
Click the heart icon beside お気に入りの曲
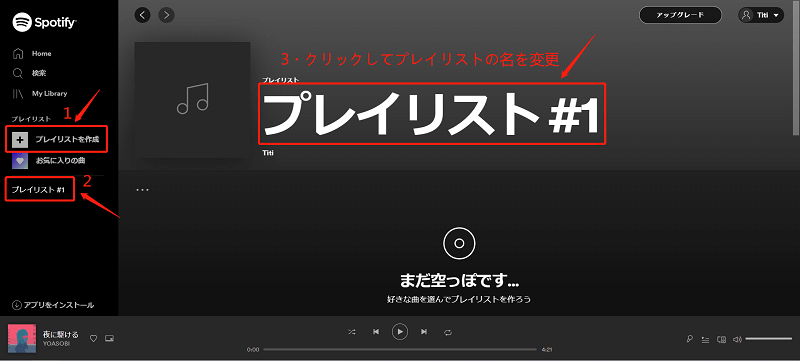point(20,160)
